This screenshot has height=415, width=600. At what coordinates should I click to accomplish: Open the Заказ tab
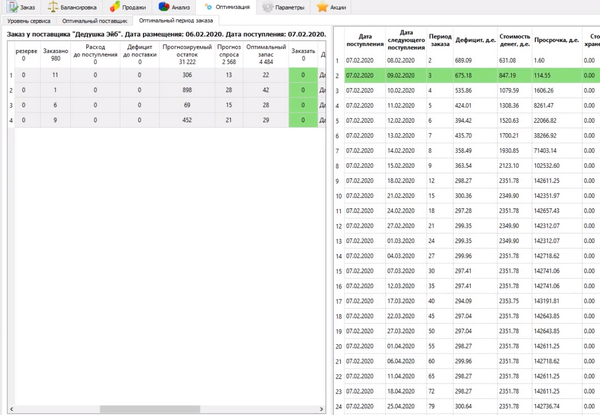pyautogui.click(x=21, y=7)
